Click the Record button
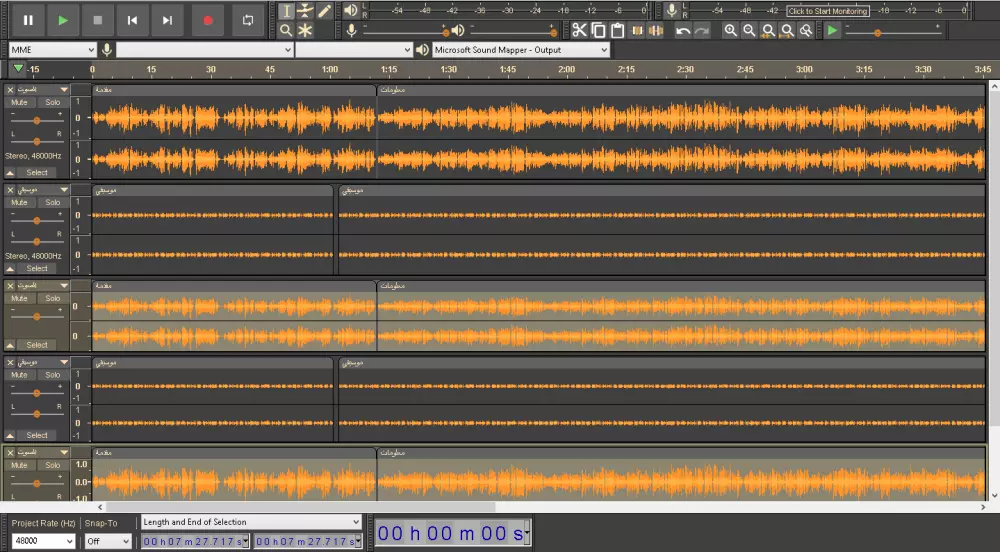Viewport: 1000px width, 552px height. click(207, 20)
